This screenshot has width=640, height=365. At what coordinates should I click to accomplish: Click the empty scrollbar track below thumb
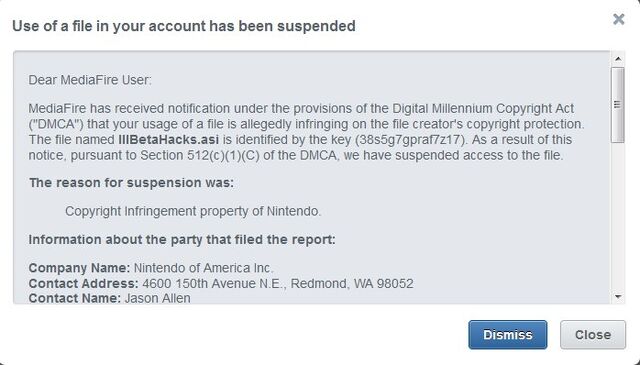[x=618, y=216]
